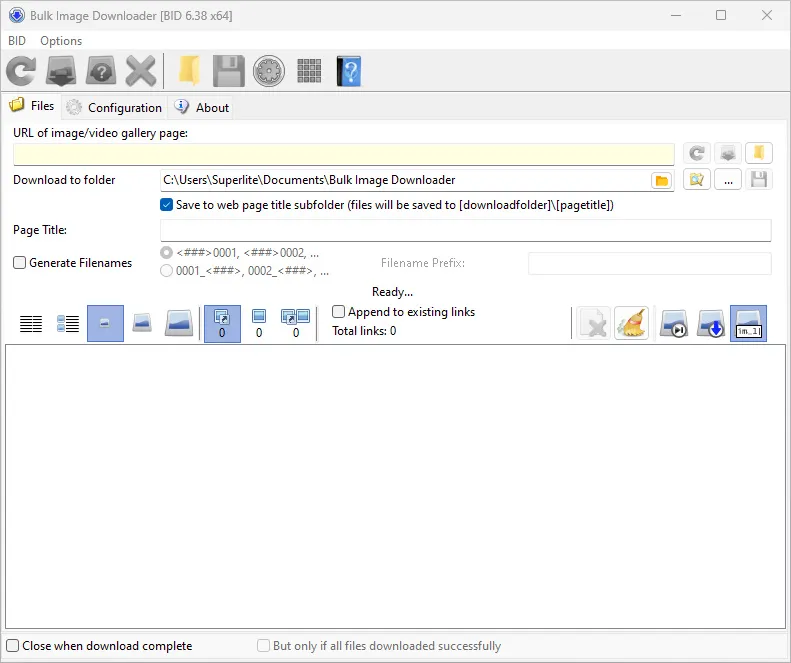Click the Ready... status text
791x663 pixels.
[x=392, y=292]
